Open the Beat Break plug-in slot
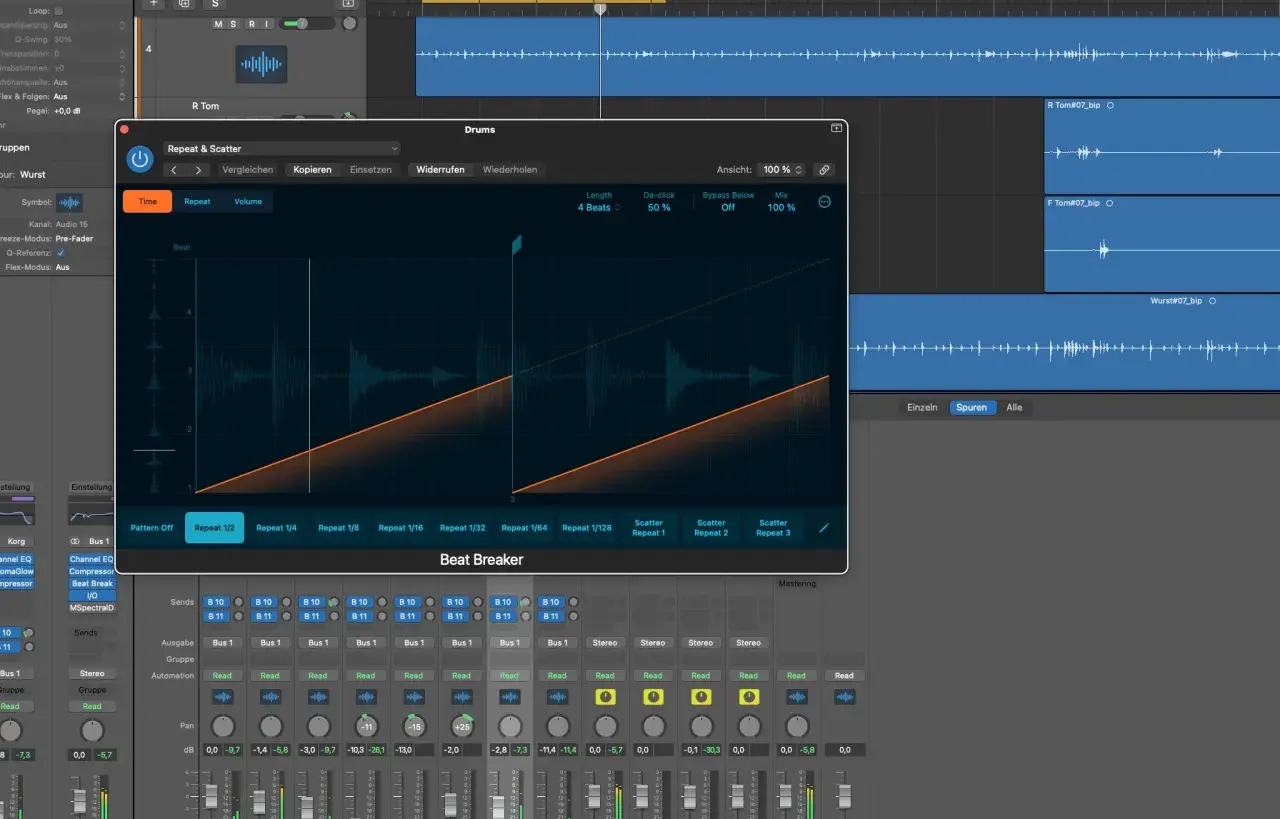 tap(92, 584)
